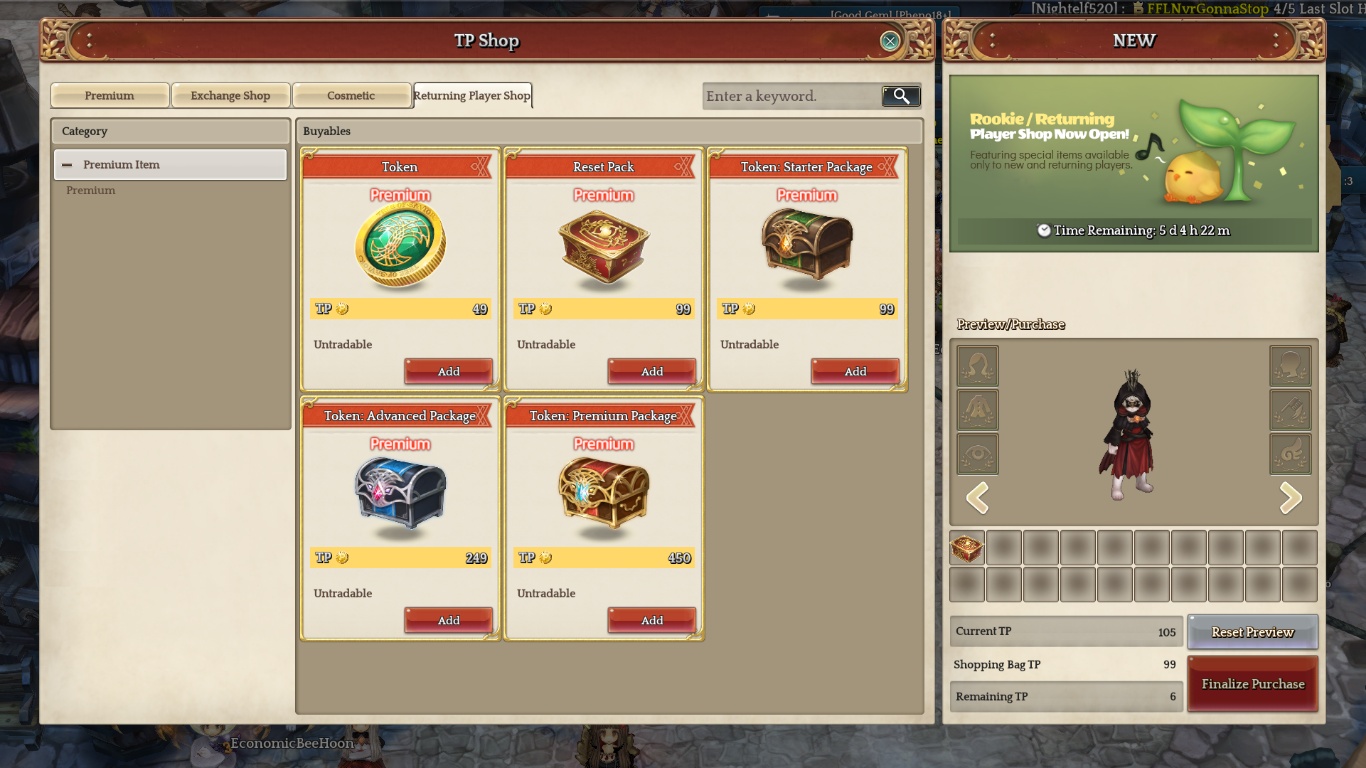The height and width of the screenshot is (768, 1366).
Task: Click the top-left hair equipment slot icon
Action: [x=977, y=366]
